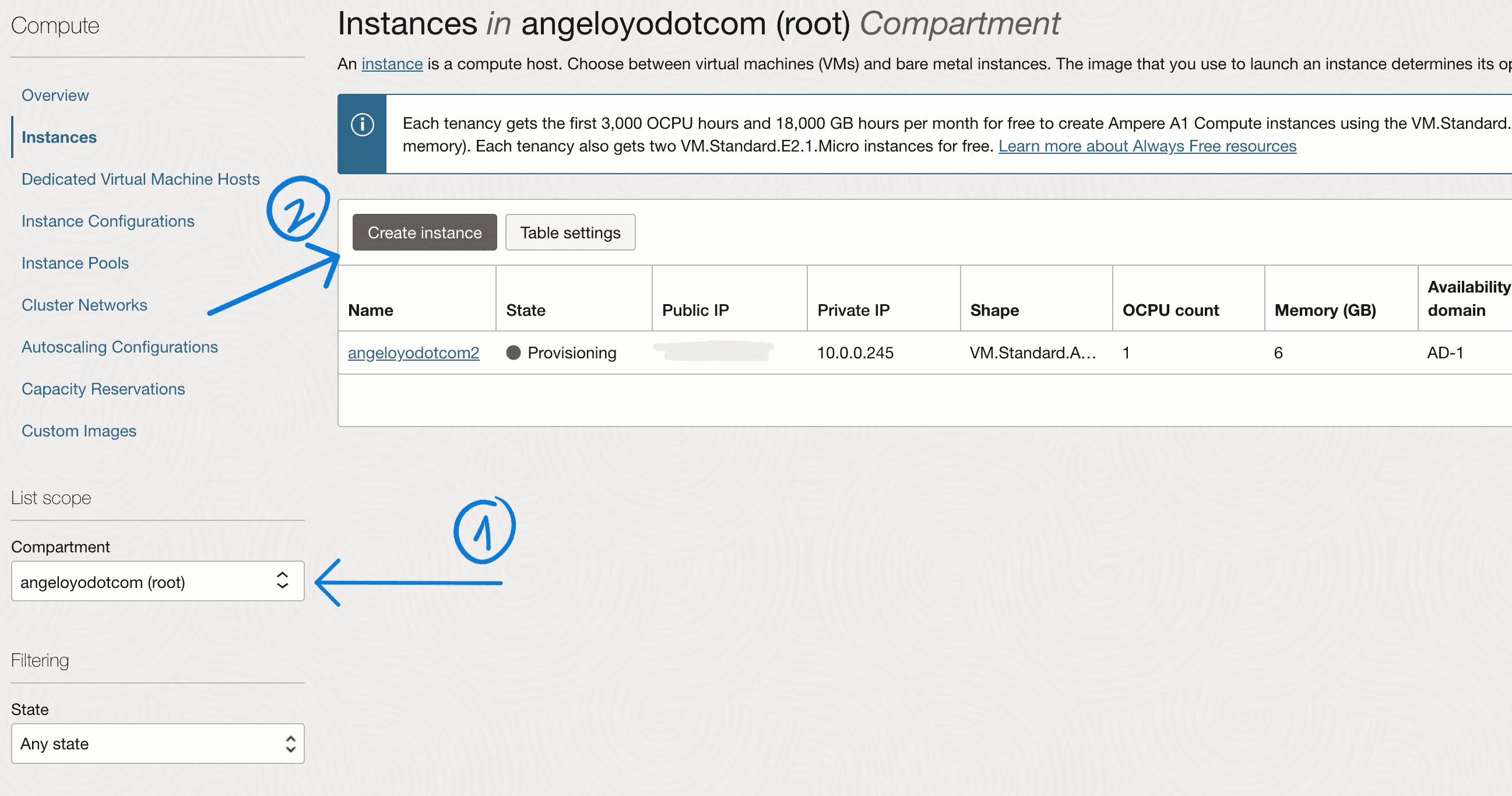Enable filtering by specific state value

click(x=155, y=744)
